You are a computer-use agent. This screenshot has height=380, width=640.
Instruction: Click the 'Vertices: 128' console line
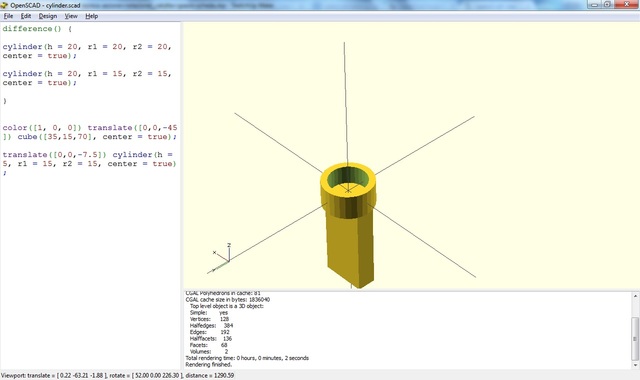coord(209,319)
